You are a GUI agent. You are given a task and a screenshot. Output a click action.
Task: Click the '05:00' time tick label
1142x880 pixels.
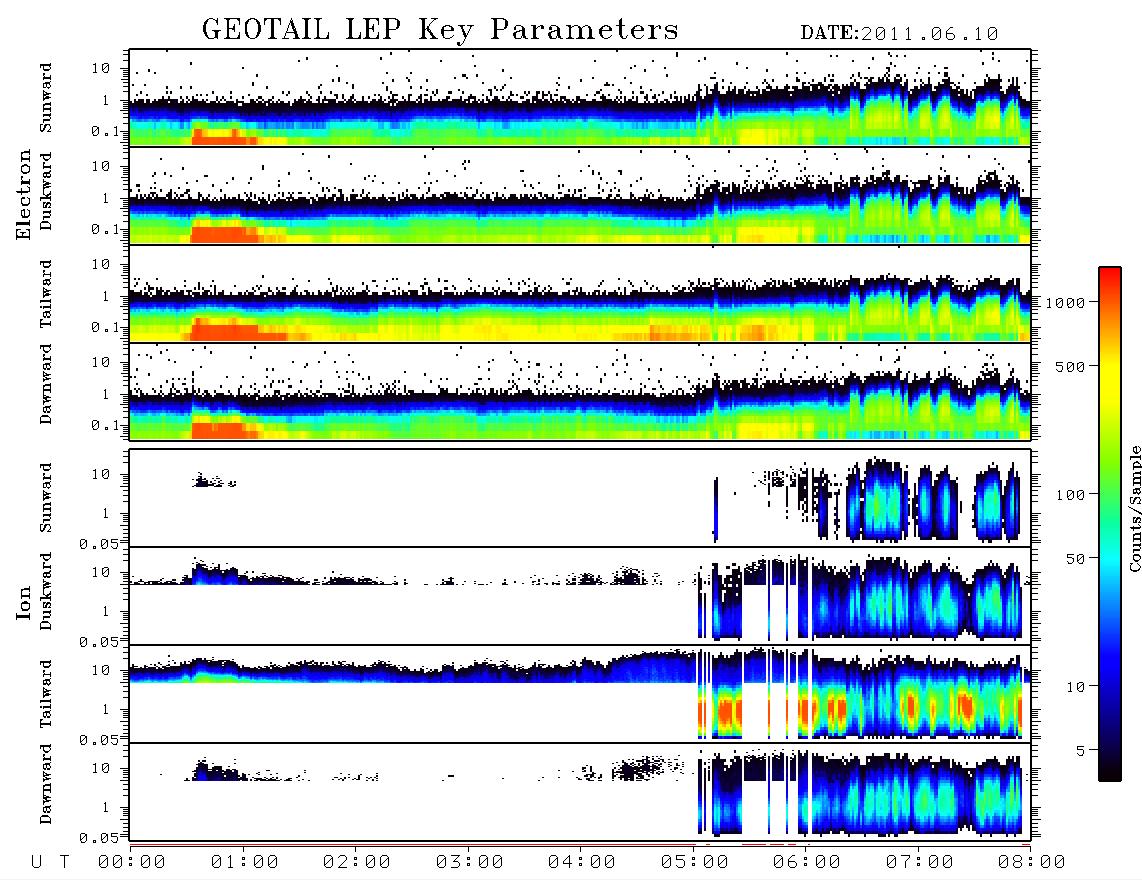tap(695, 863)
